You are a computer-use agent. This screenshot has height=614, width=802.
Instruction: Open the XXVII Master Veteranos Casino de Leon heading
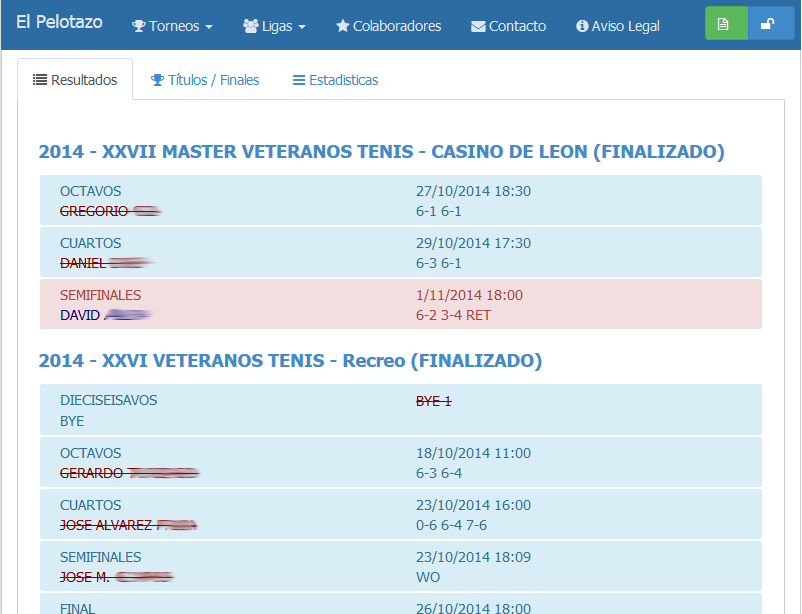(382, 151)
